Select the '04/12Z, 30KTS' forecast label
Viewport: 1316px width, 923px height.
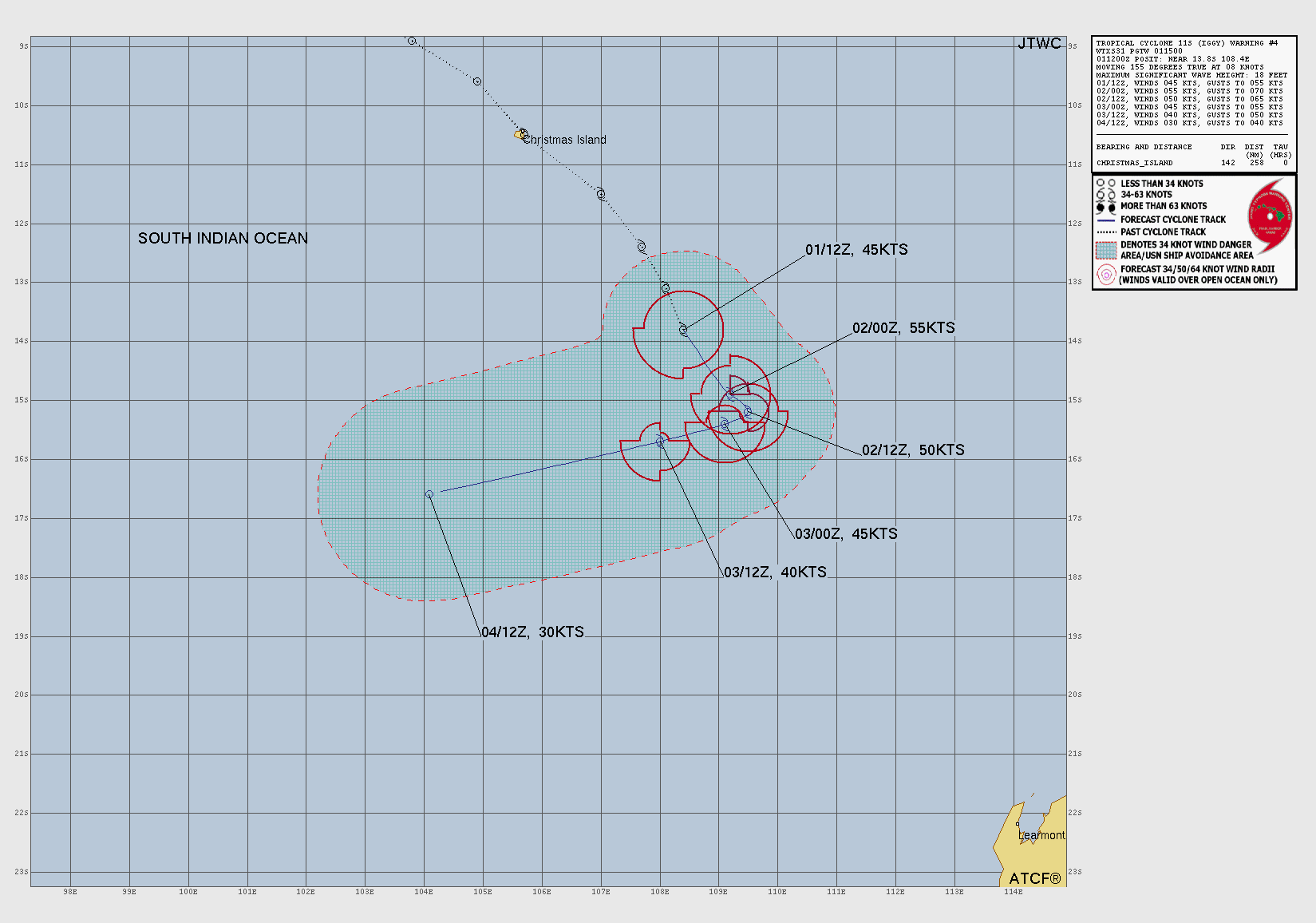tap(532, 632)
